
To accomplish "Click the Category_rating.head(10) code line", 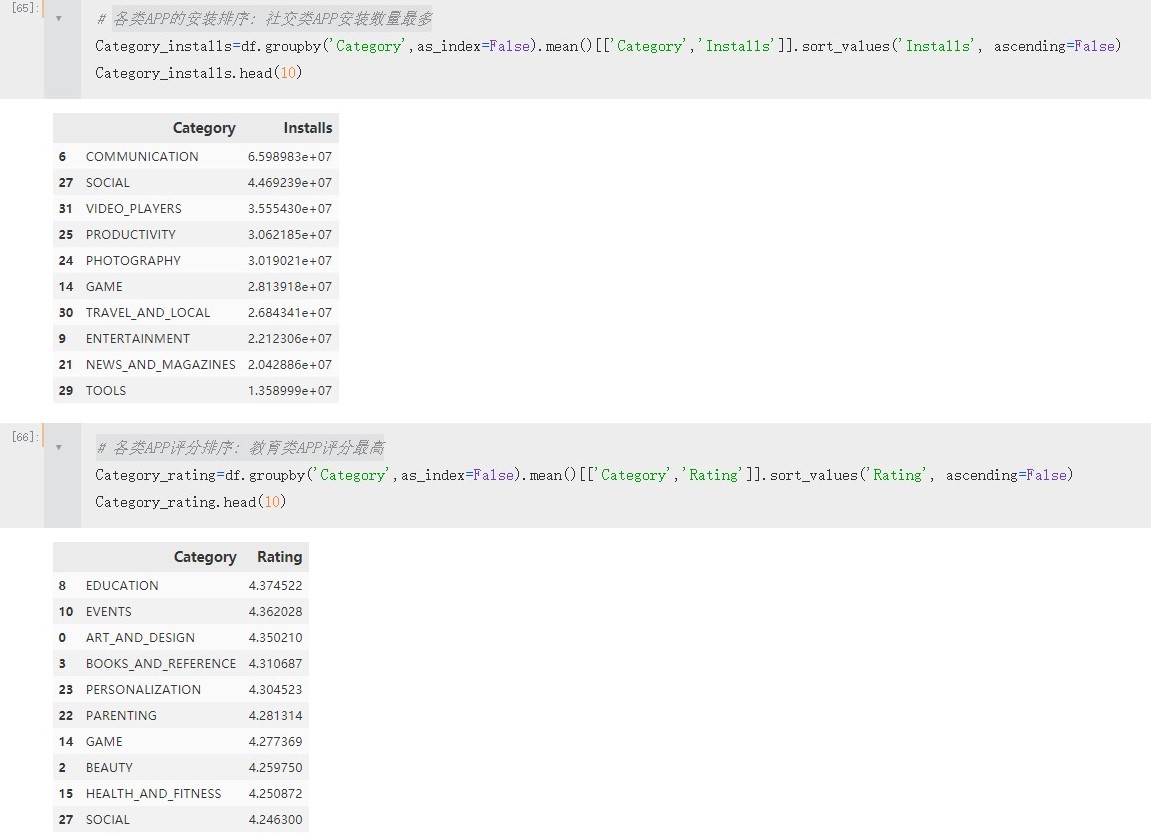I will pos(191,502).
